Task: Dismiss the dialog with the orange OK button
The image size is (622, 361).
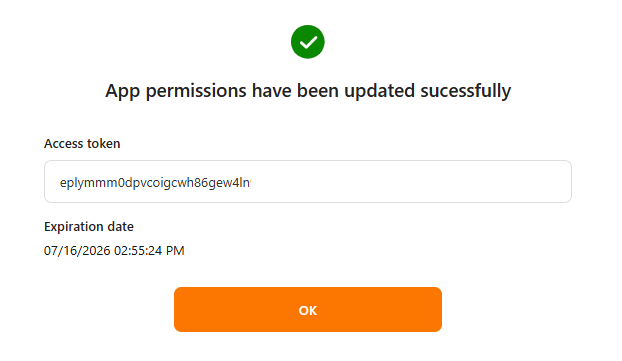Action: (x=308, y=309)
